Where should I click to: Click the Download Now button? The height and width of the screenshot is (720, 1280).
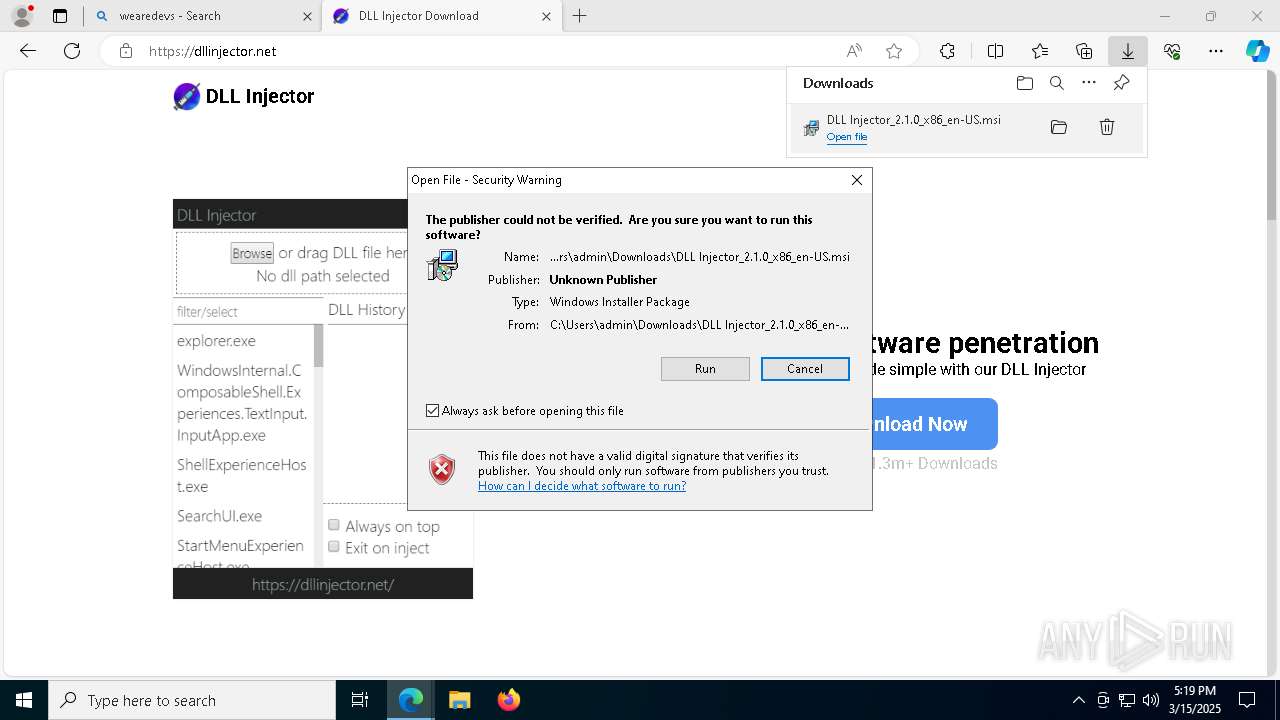click(934, 424)
